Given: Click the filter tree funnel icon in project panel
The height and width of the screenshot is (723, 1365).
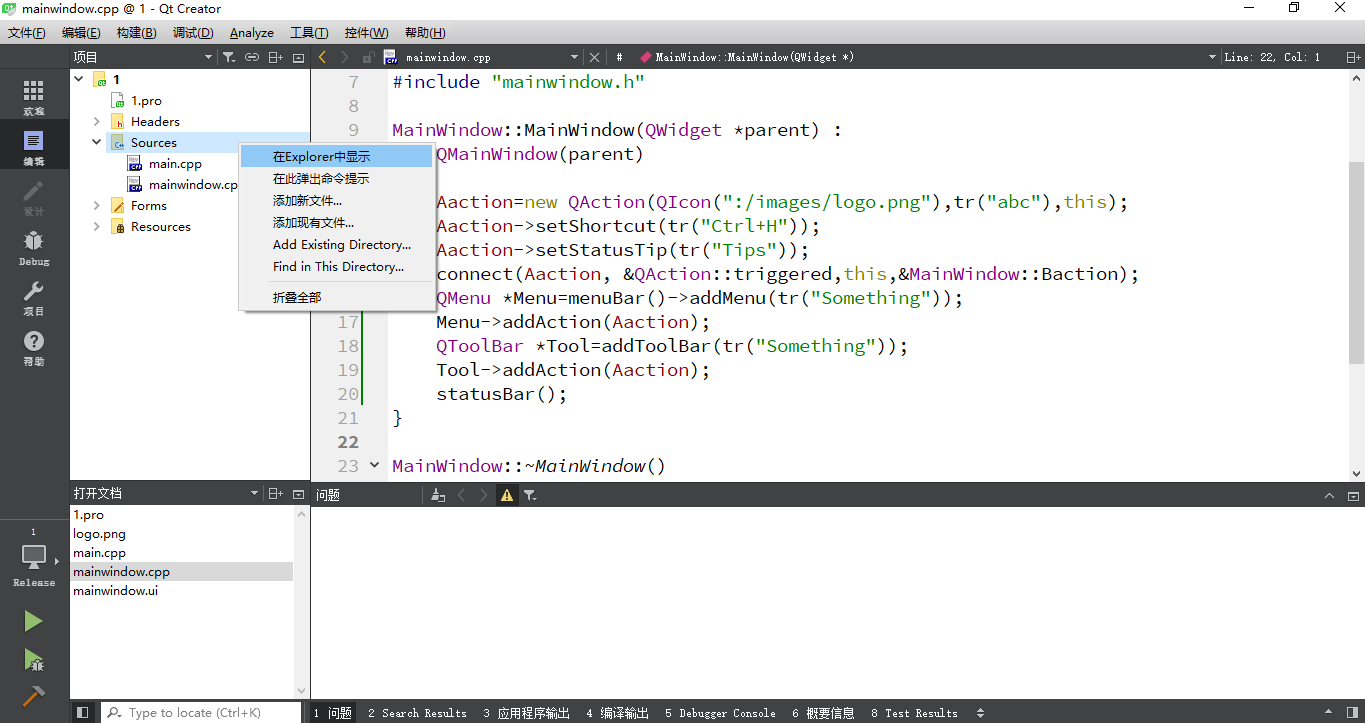Looking at the screenshot, I should coord(229,57).
